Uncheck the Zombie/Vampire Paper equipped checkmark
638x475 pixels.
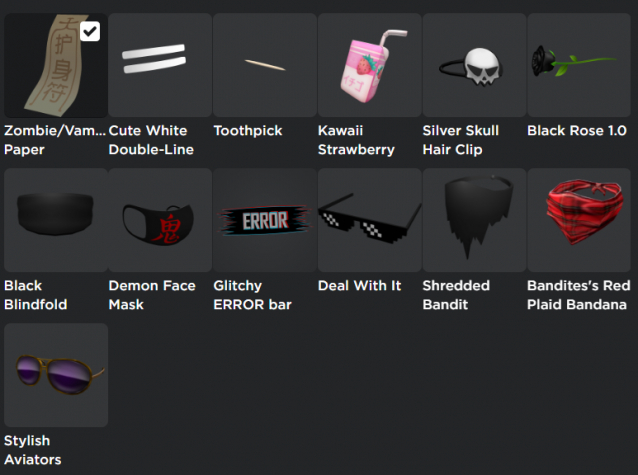point(90,31)
